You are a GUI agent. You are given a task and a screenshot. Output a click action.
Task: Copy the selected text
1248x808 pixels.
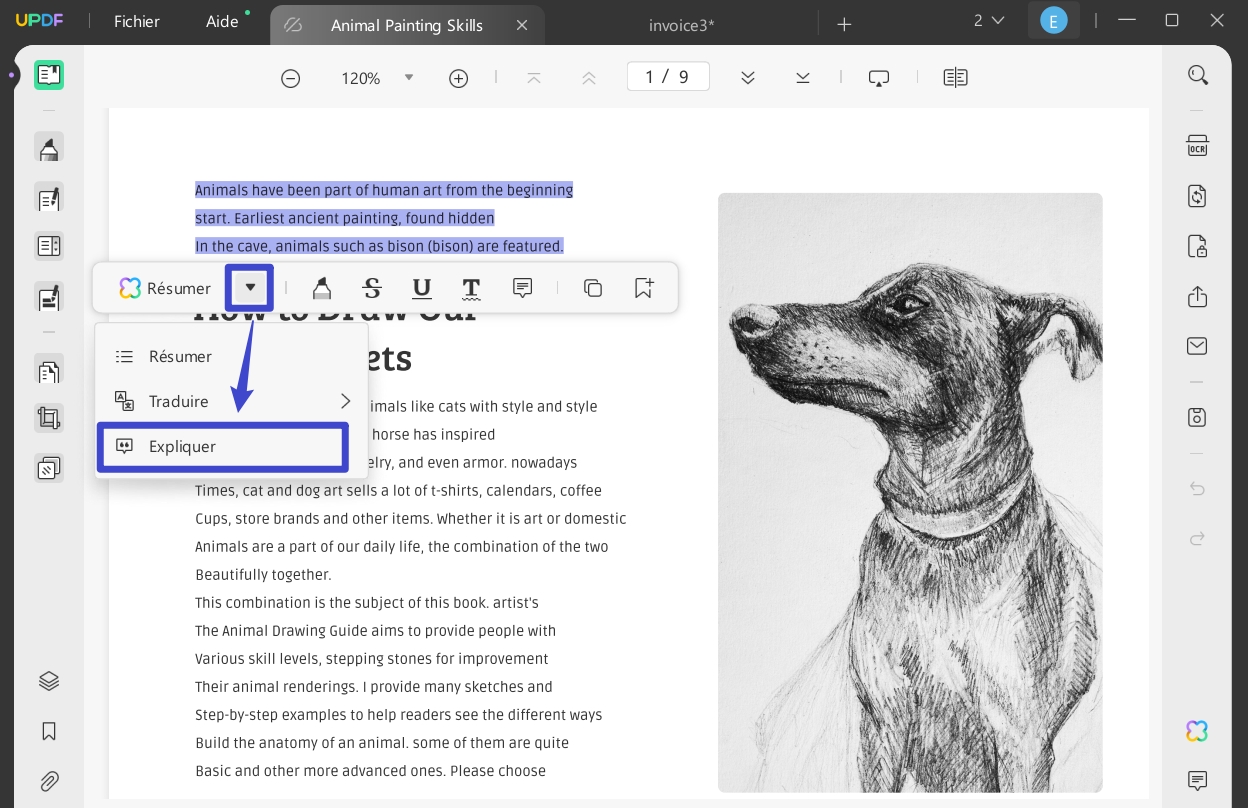coord(593,288)
